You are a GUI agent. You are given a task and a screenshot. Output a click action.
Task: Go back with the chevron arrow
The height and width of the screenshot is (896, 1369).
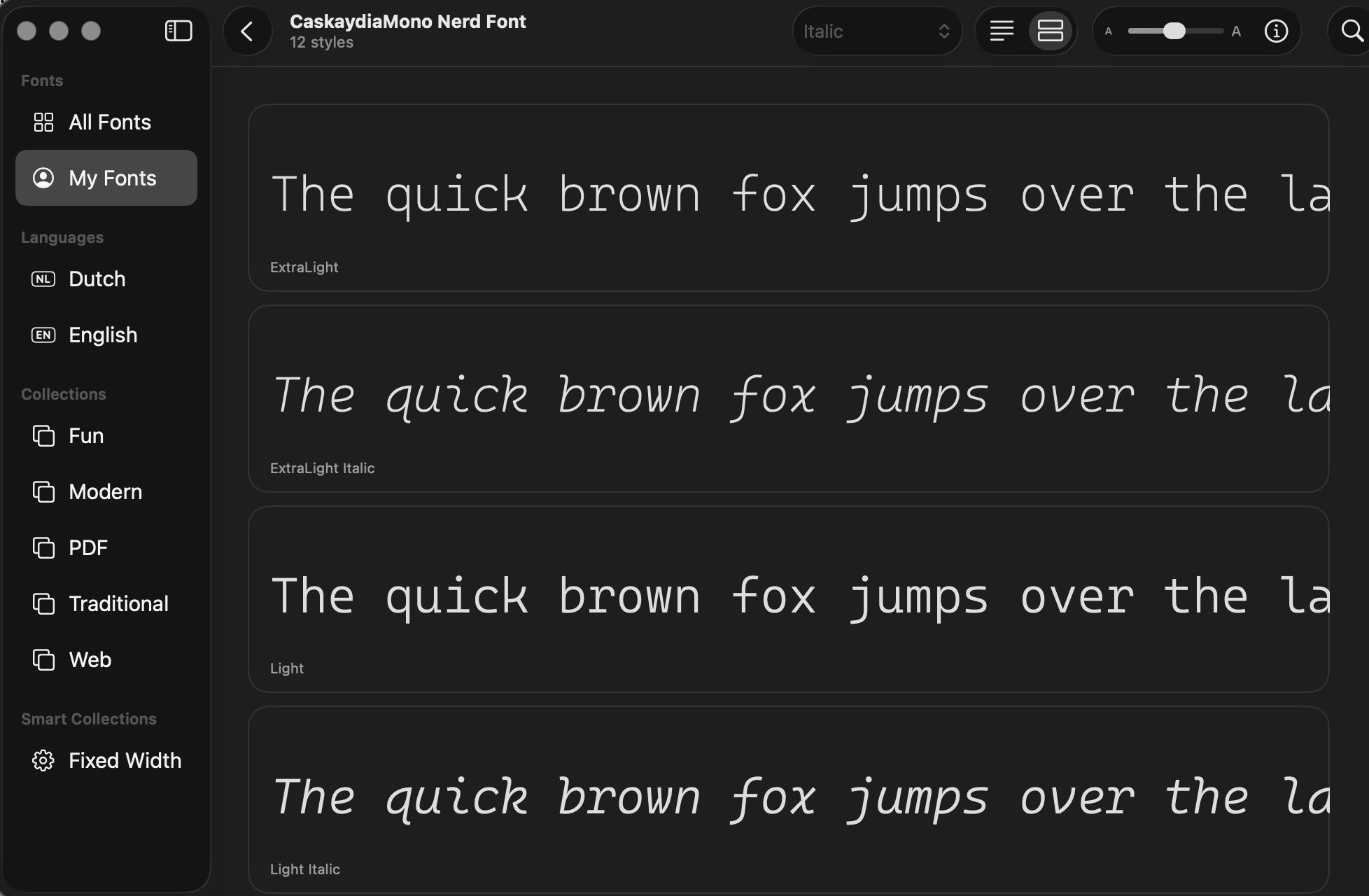pos(247,31)
